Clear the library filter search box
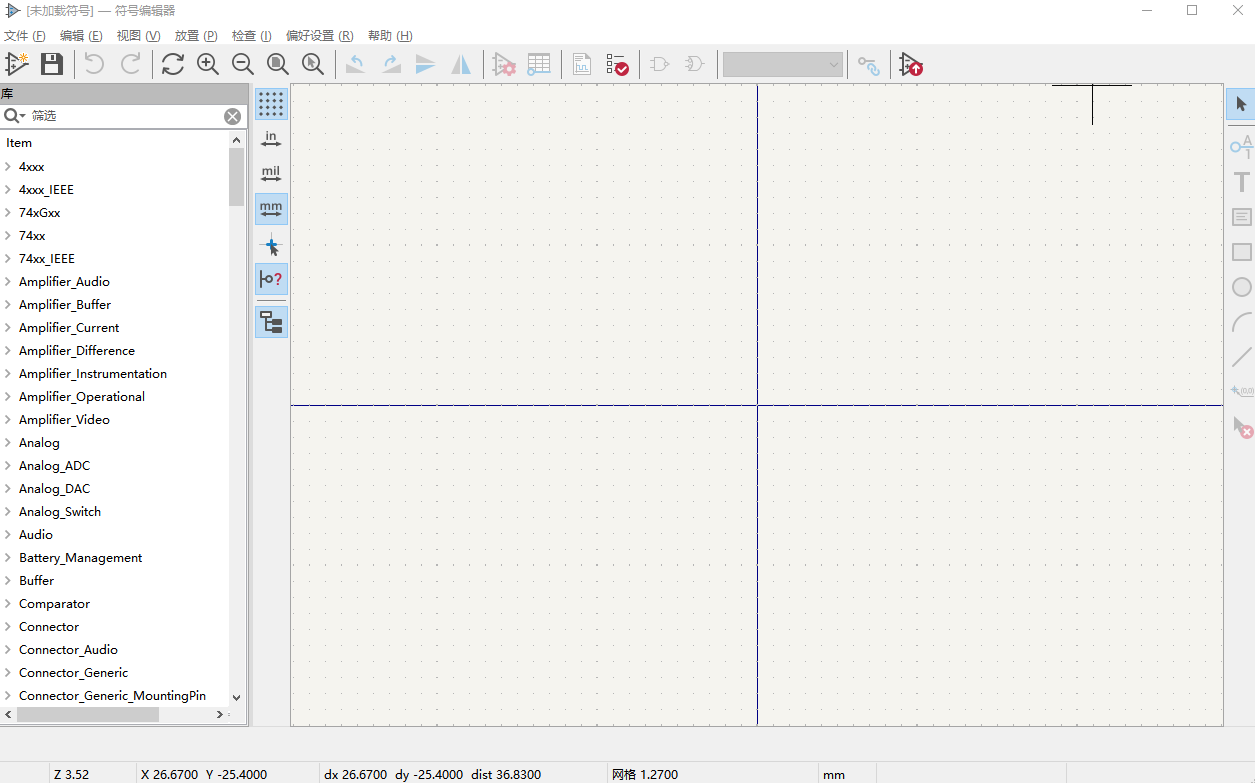 (x=232, y=116)
